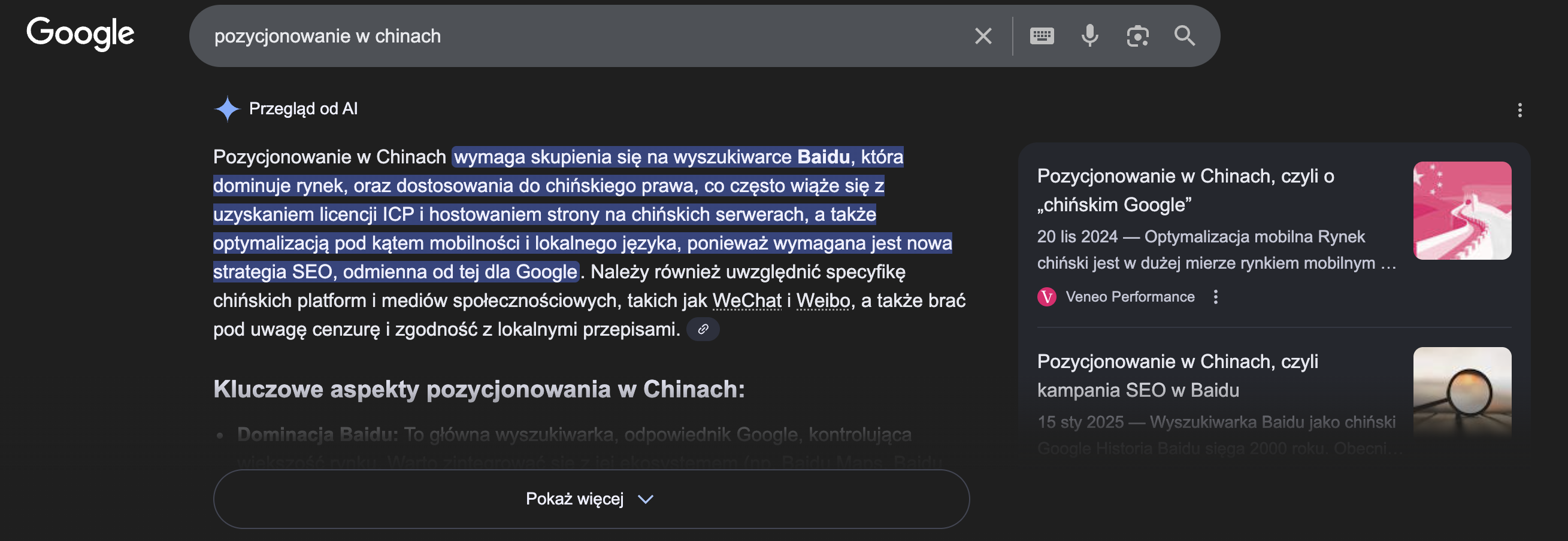
Task: Go to Google home via the logo
Action: pos(80,34)
